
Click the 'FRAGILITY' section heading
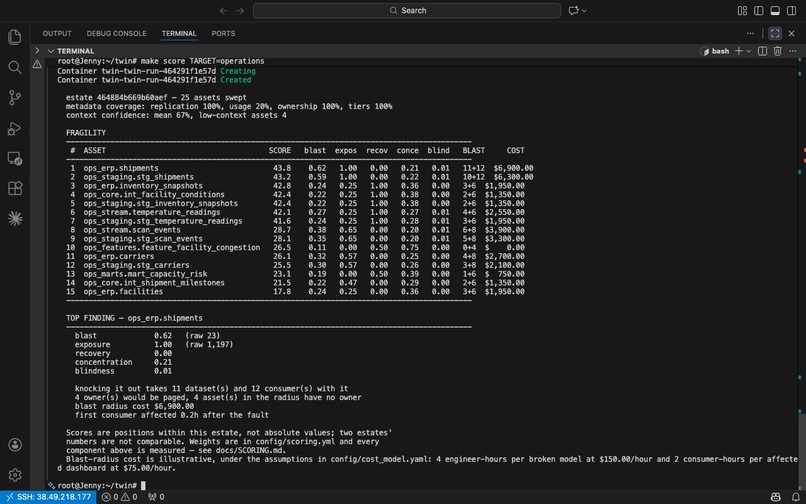pyautogui.click(x=86, y=133)
